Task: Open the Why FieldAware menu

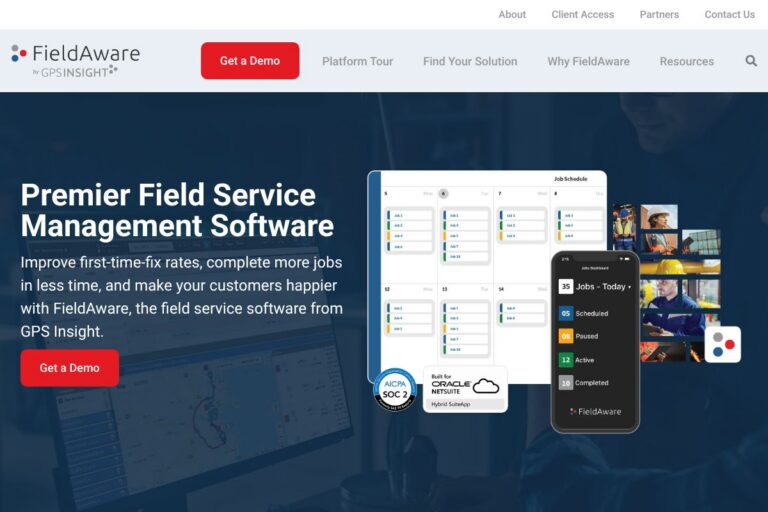Action: (588, 61)
